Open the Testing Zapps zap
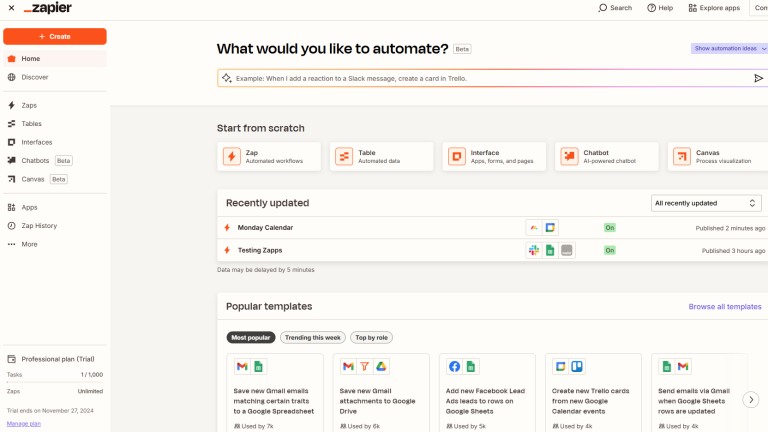 [x=492, y=250]
